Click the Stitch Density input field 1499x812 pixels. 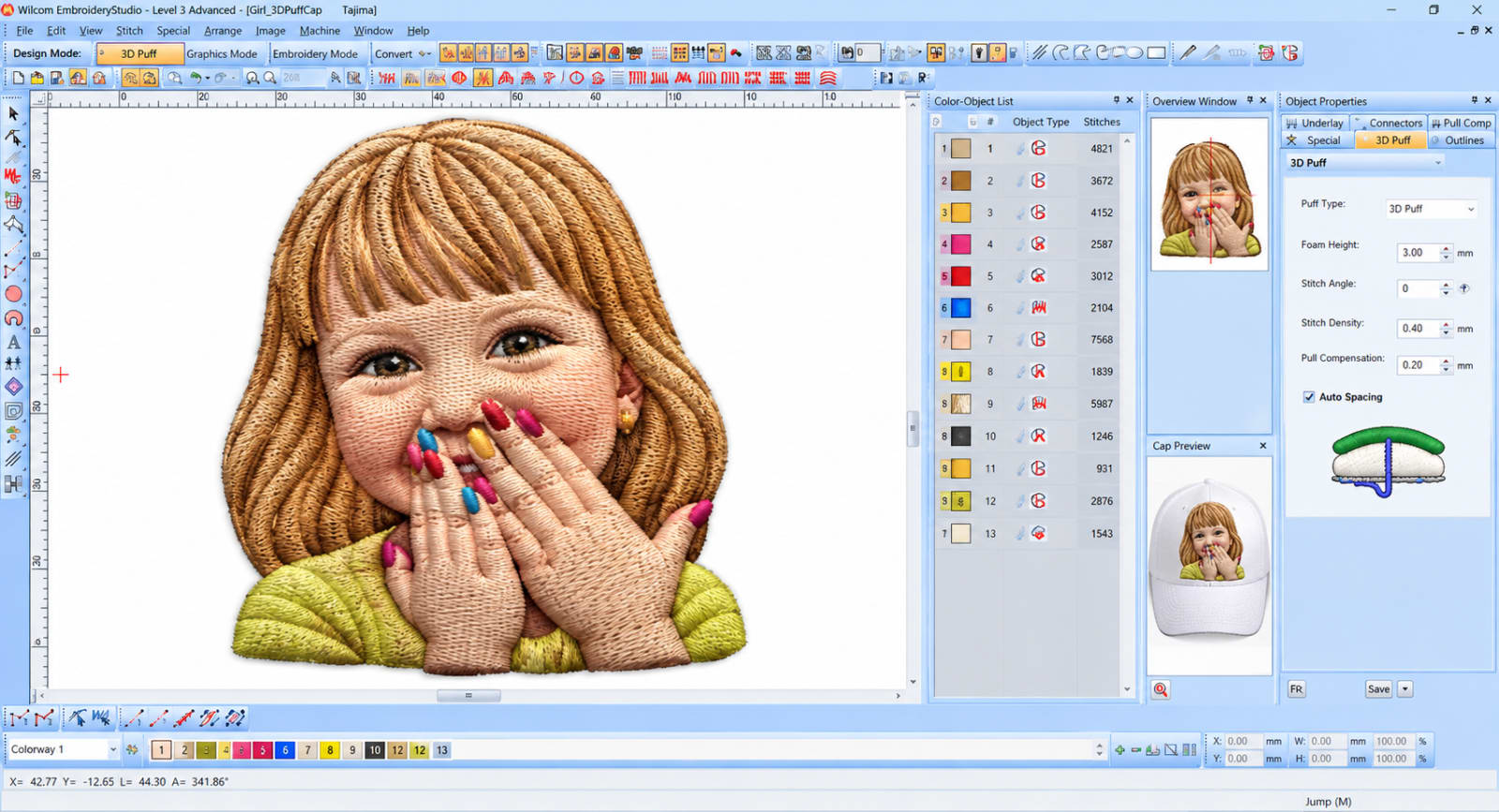click(x=1418, y=329)
